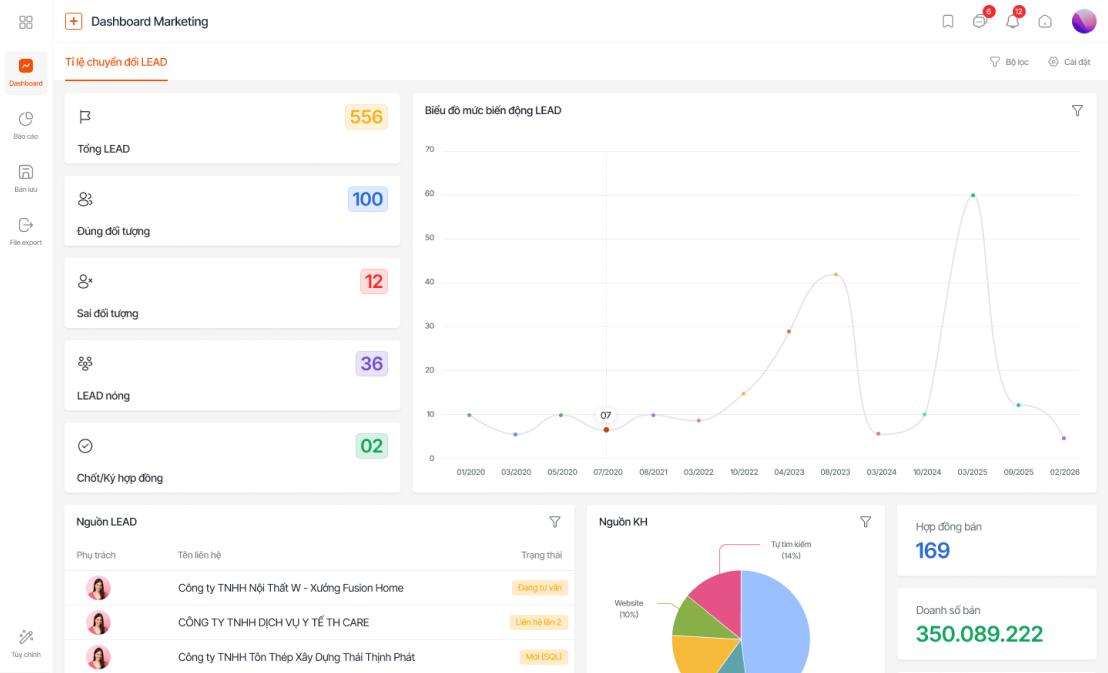This screenshot has height=673, width=1108.
Task: Open the Nguồn KH filter funnel
Action: [x=866, y=522]
